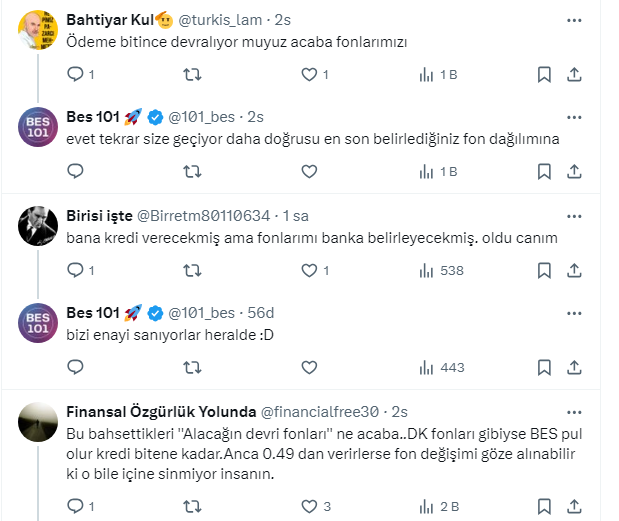Like Birisi işte's tweet
The image size is (619, 521).
pyautogui.click(x=310, y=270)
